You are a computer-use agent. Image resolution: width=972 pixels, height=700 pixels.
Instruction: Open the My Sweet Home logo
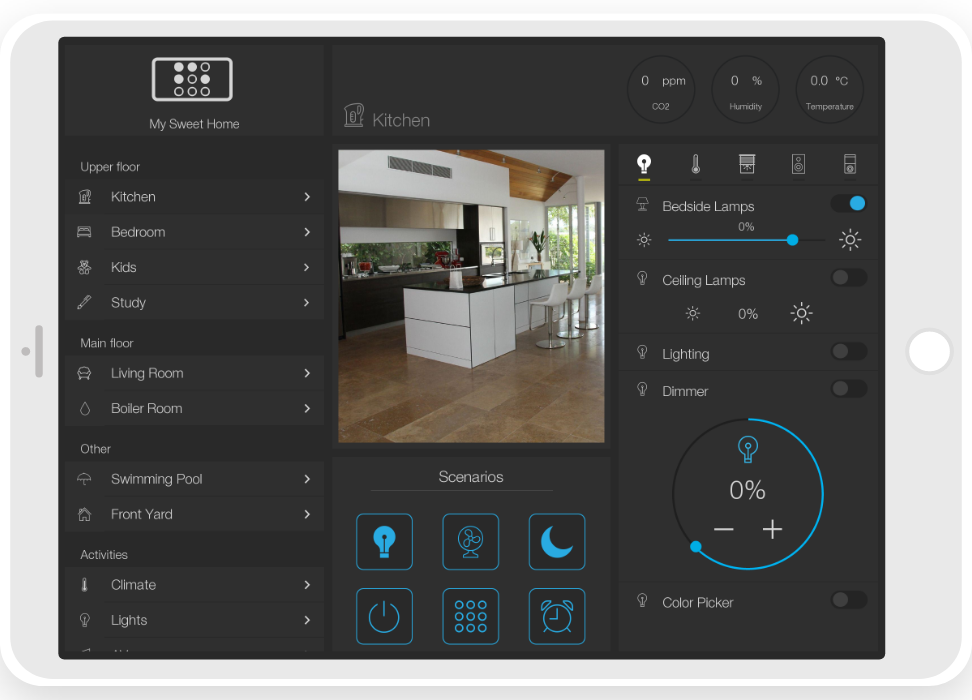[192, 79]
